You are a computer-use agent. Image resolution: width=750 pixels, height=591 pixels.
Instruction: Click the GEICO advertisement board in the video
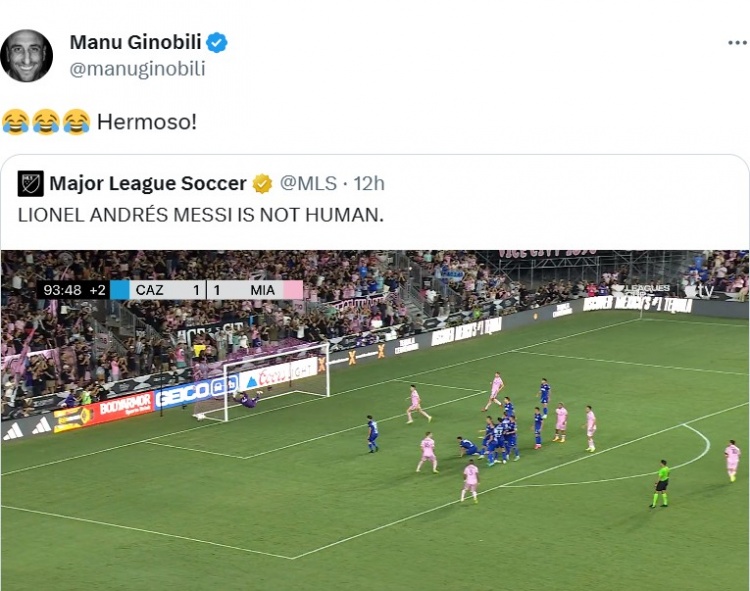point(197,392)
